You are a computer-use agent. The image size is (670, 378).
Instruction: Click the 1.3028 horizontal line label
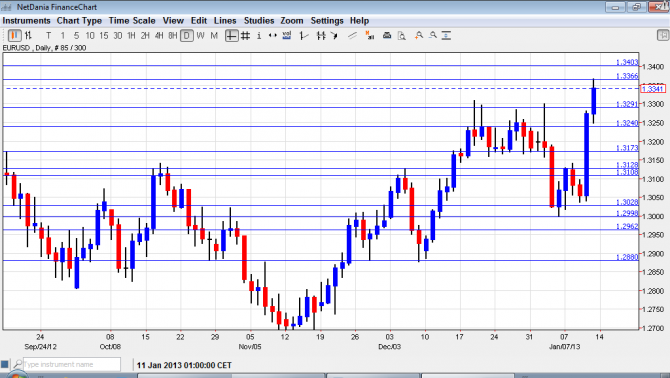tap(627, 202)
